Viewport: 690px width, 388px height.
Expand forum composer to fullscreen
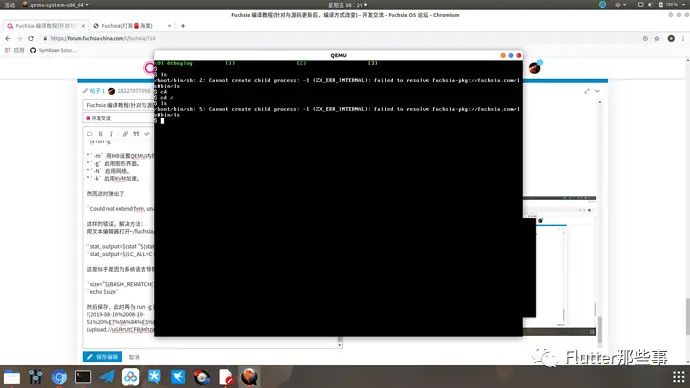(x=587, y=91)
